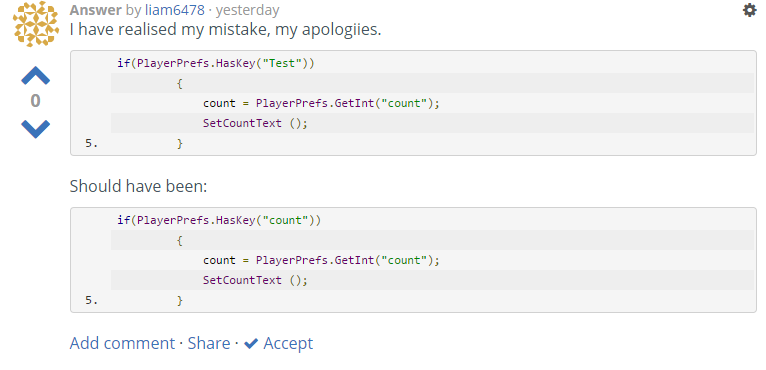This screenshot has height=370, width=766.
Task: Click the Add comment link
Action: point(122,343)
